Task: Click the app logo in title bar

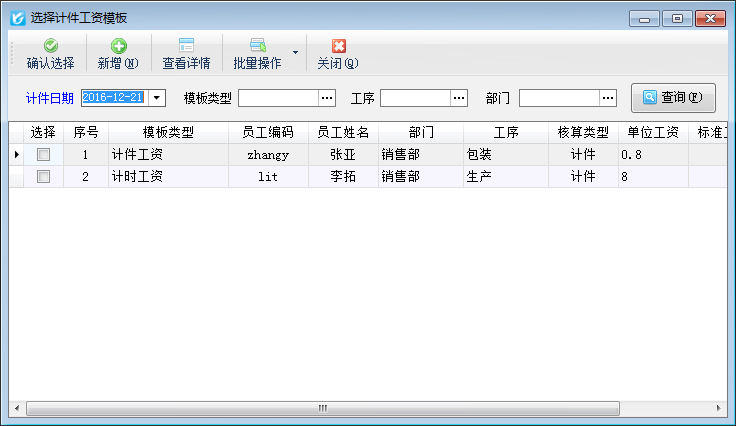Action: point(17,18)
